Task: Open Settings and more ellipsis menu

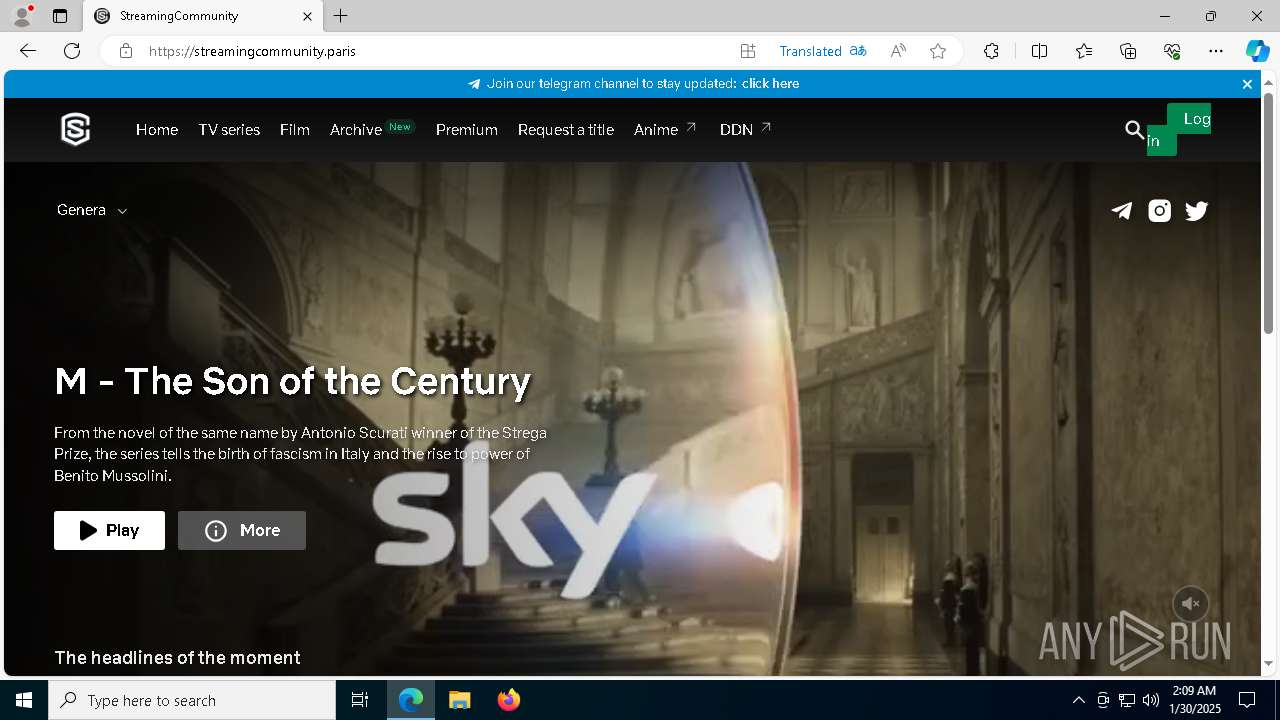Action: point(1216,51)
